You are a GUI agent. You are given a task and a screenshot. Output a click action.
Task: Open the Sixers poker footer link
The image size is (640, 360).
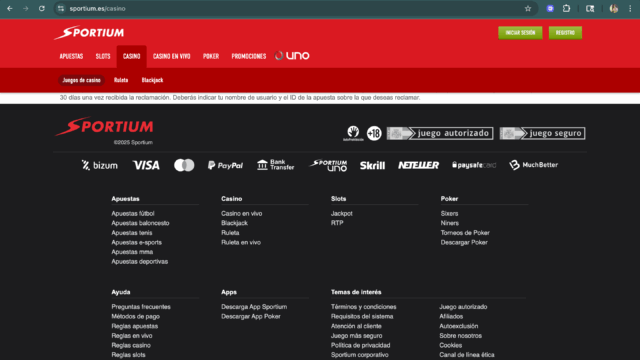(449, 213)
